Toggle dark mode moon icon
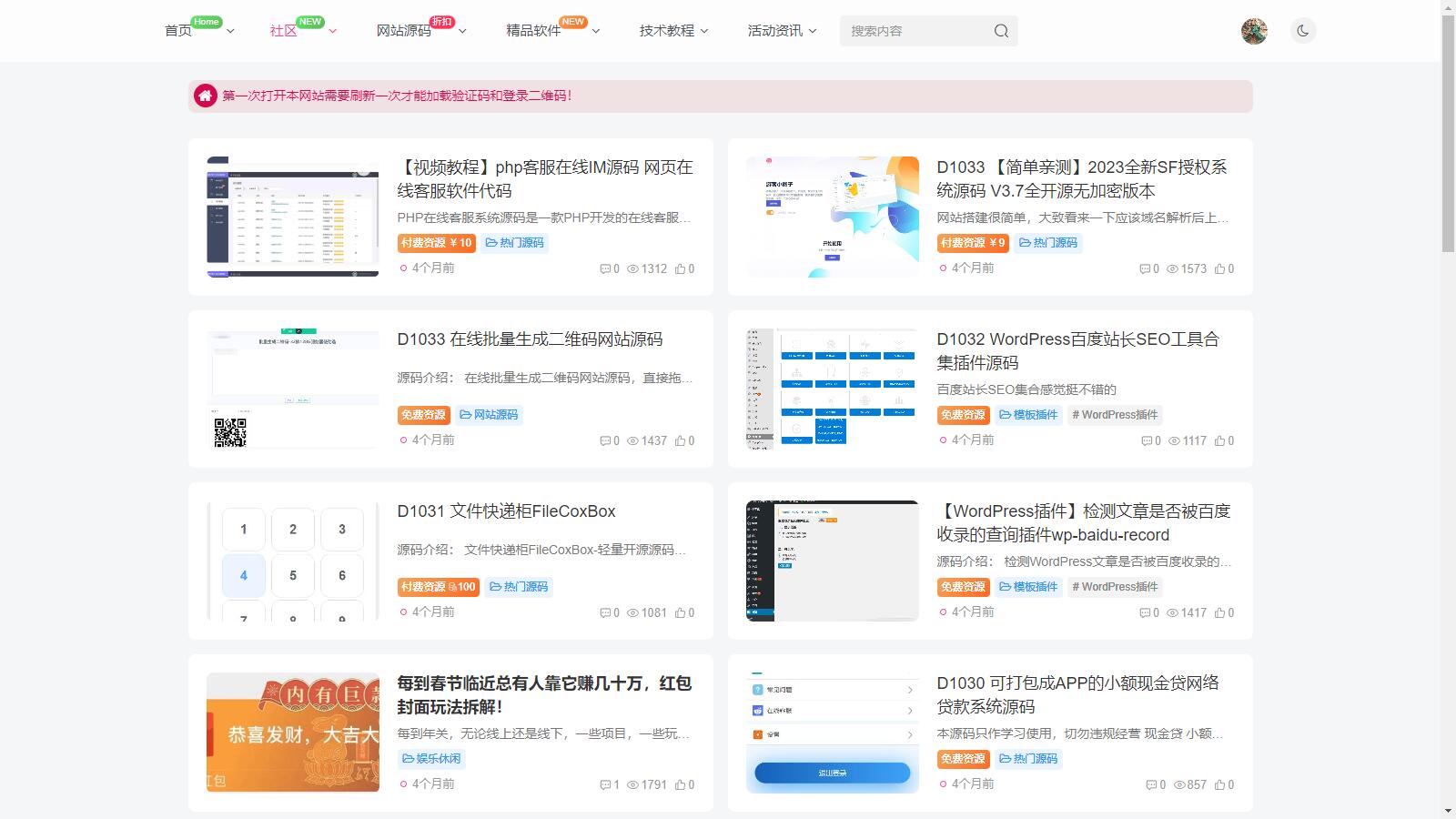Image resolution: width=1456 pixels, height=819 pixels. tap(1303, 31)
